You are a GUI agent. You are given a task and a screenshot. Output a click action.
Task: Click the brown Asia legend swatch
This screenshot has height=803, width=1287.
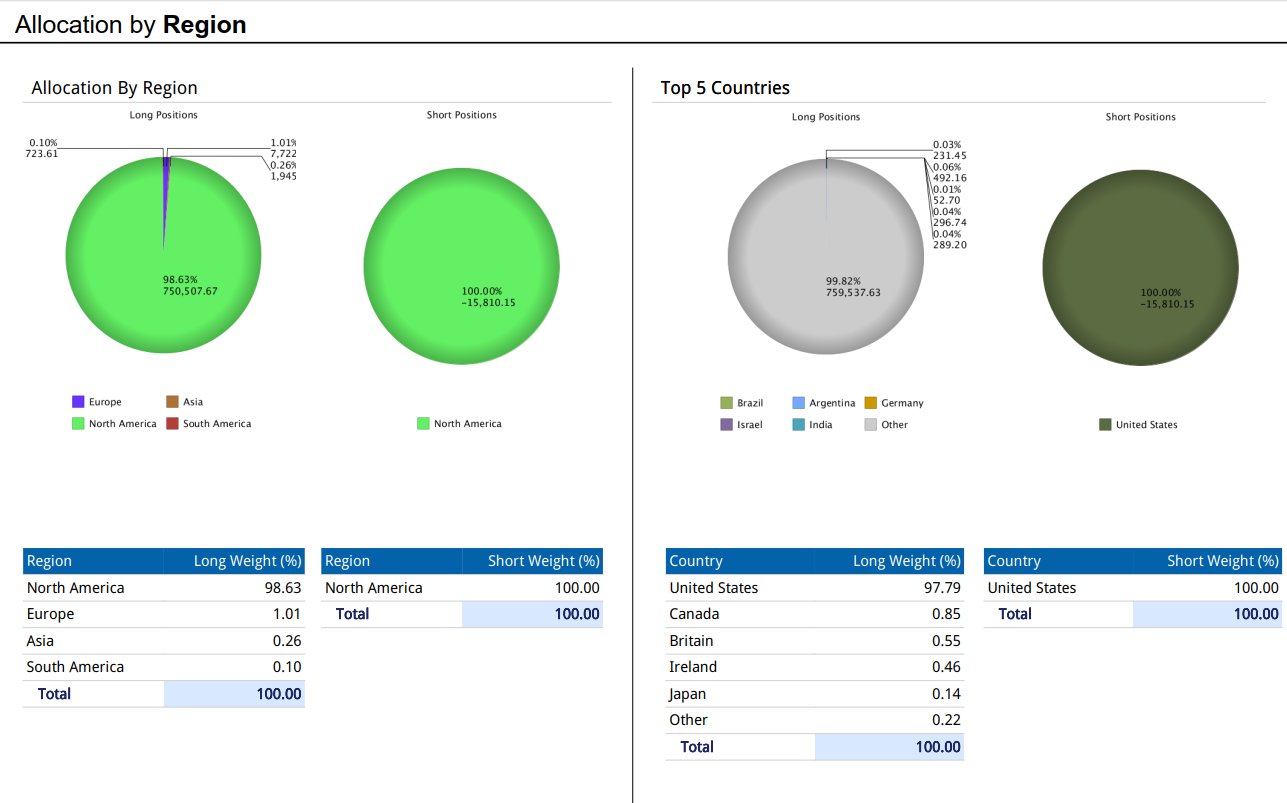(172, 402)
